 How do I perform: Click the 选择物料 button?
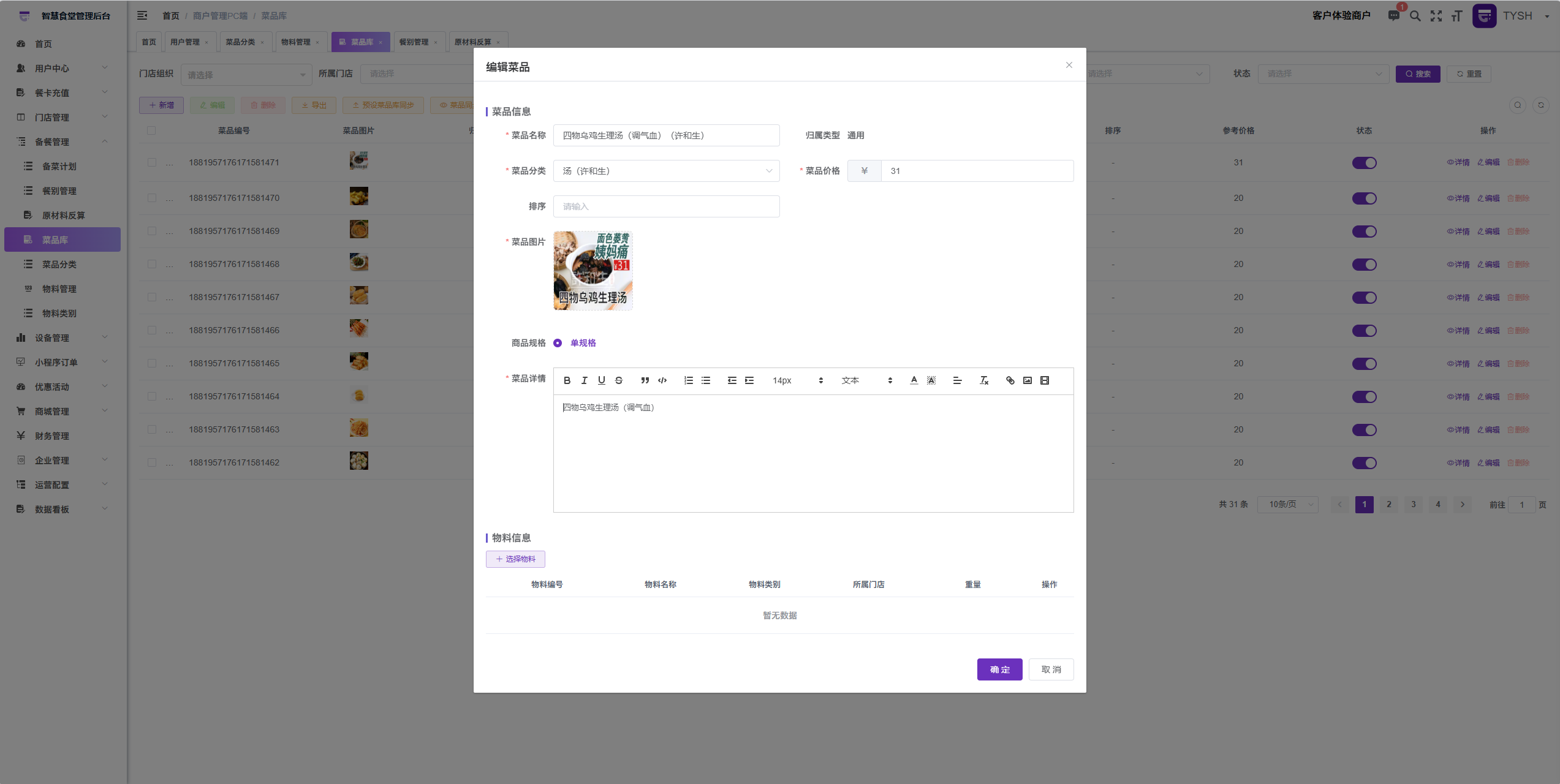[x=515, y=559]
